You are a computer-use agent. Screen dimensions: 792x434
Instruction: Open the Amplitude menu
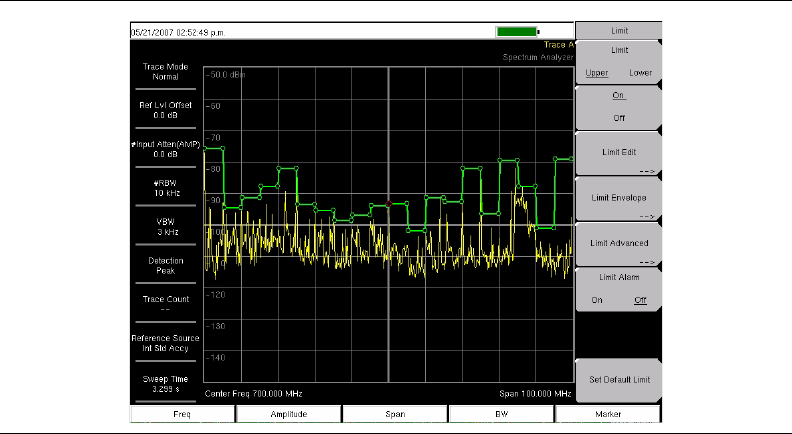tap(288, 414)
